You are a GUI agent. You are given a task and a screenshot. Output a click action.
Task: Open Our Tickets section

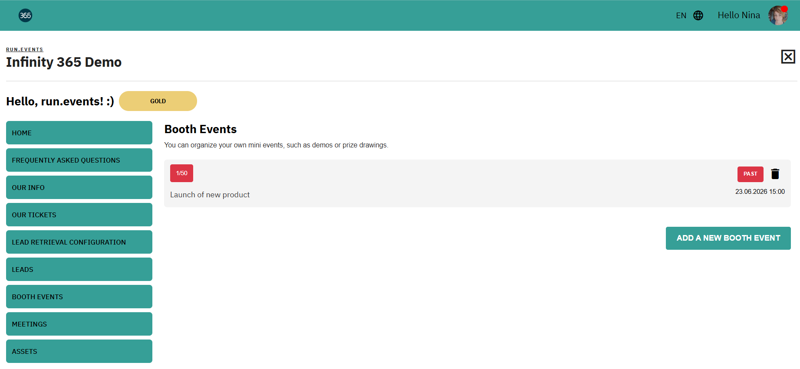tap(79, 215)
